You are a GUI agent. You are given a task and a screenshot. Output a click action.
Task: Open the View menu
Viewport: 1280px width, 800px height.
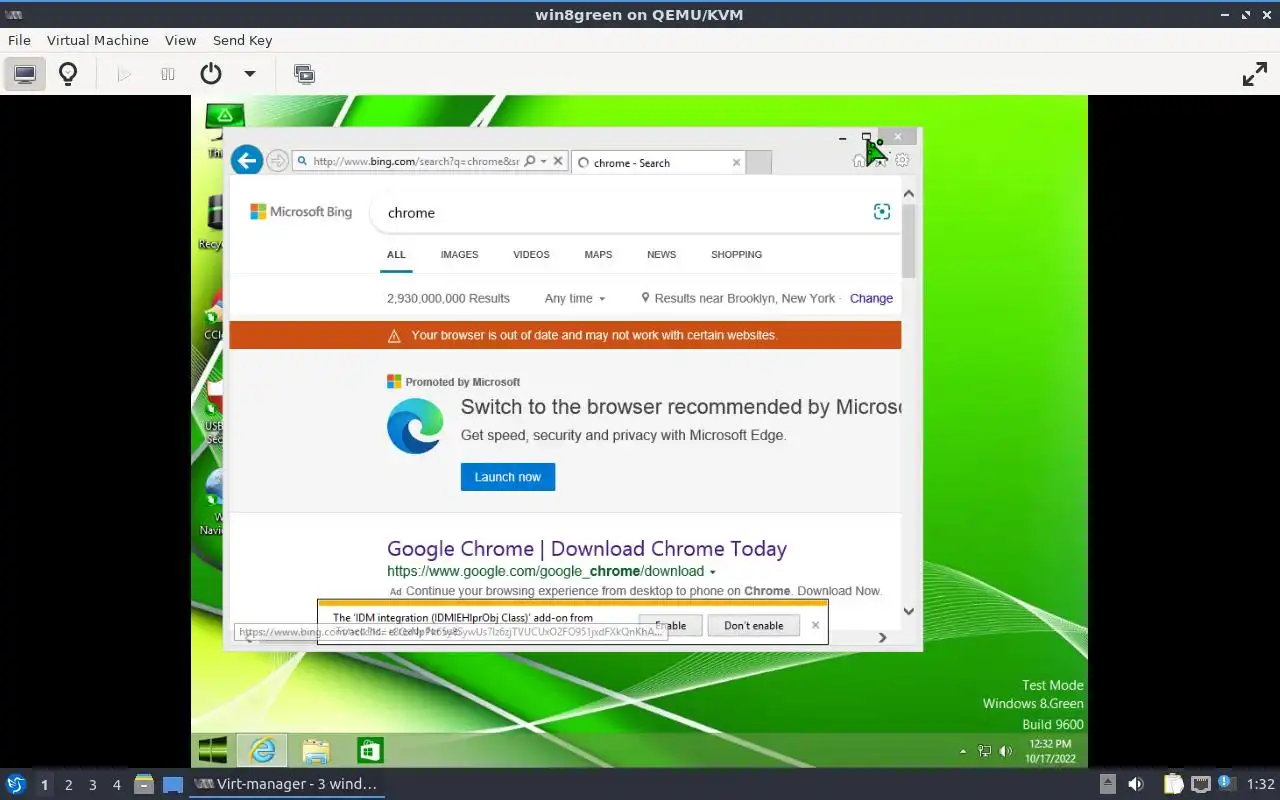[180, 41]
